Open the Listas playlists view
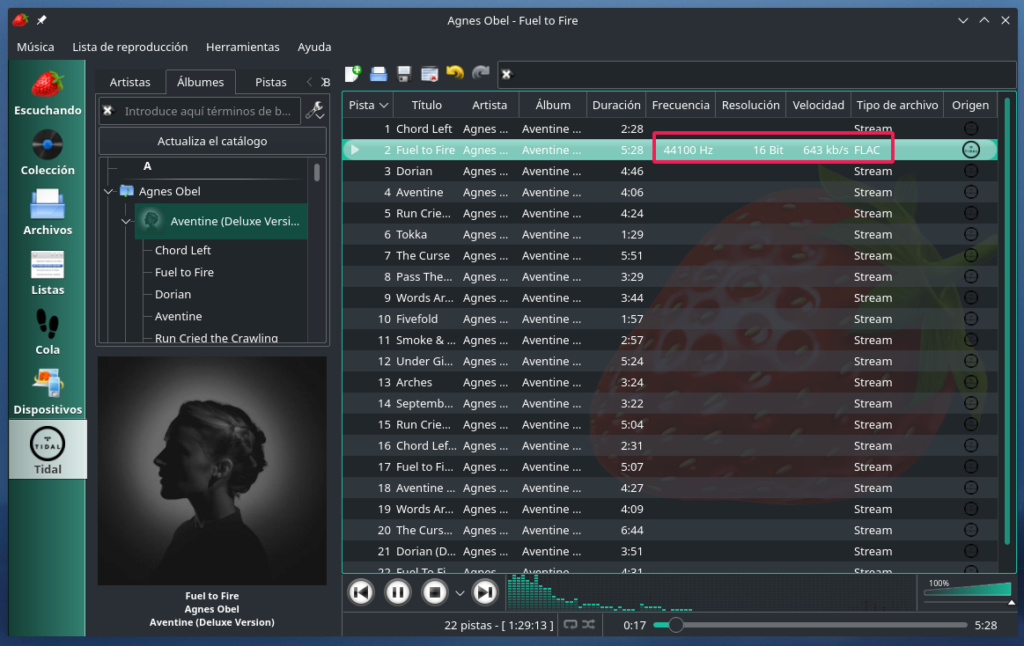 click(x=47, y=272)
